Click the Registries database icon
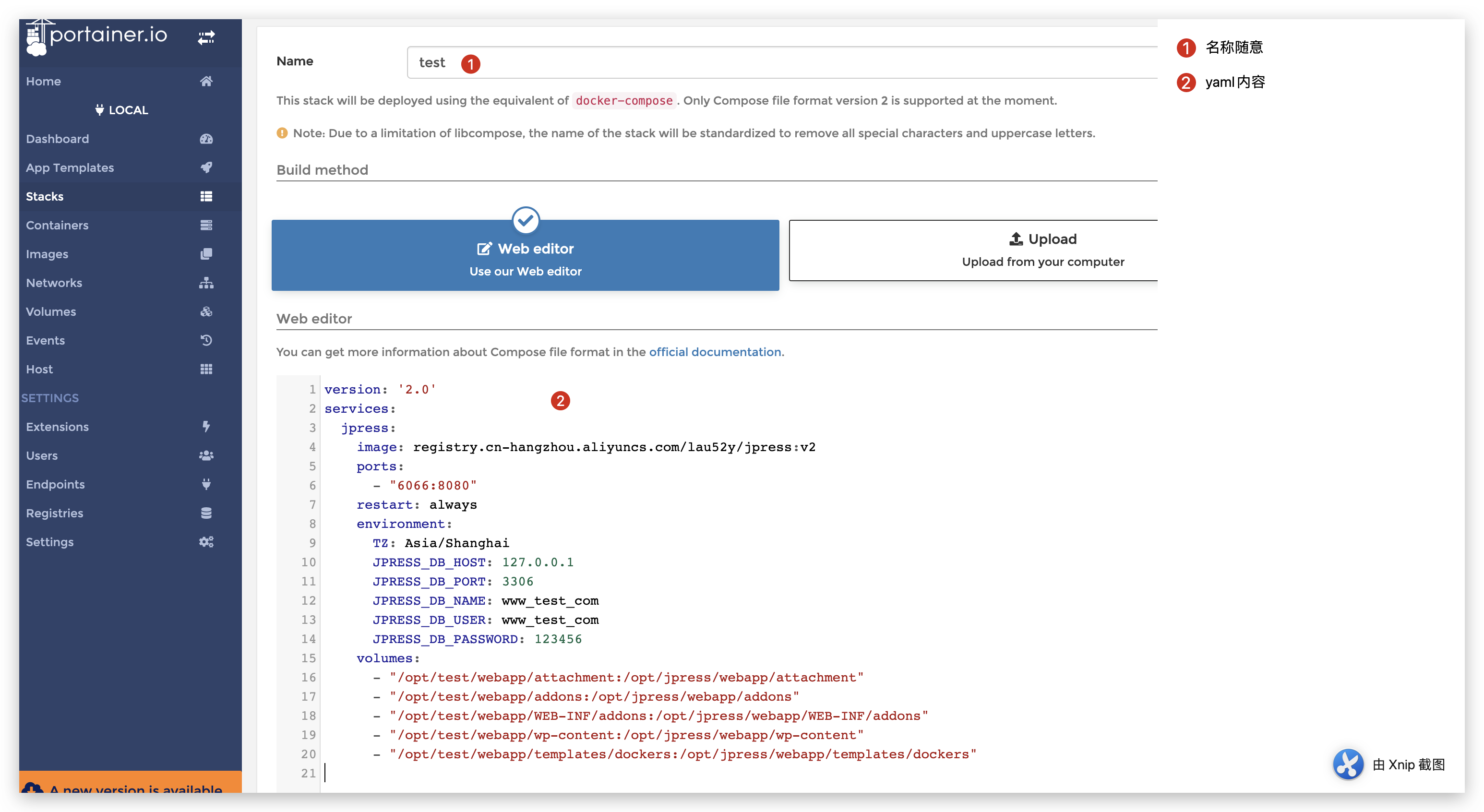 [x=206, y=513]
